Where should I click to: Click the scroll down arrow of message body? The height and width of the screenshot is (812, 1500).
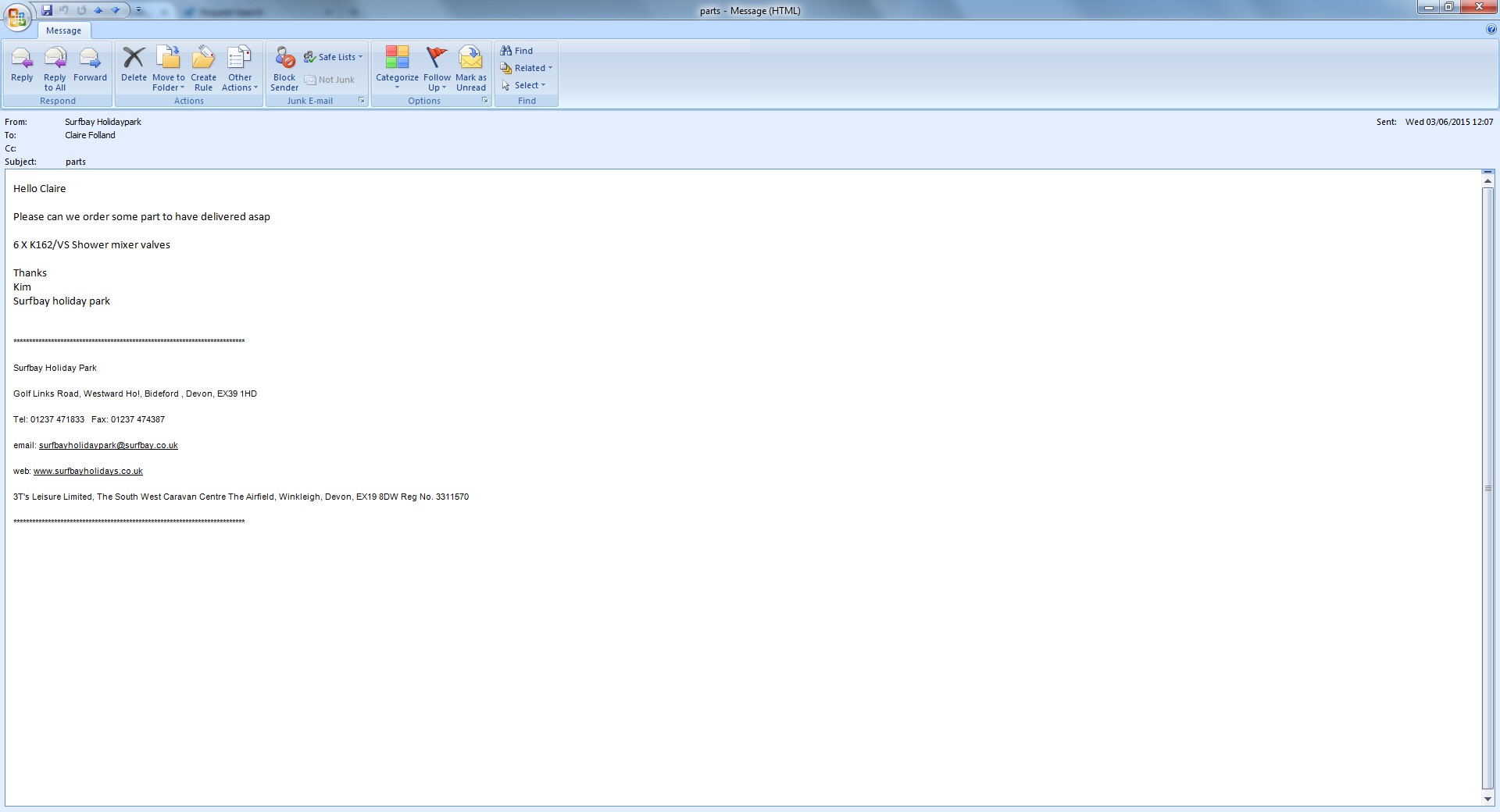click(x=1487, y=800)
